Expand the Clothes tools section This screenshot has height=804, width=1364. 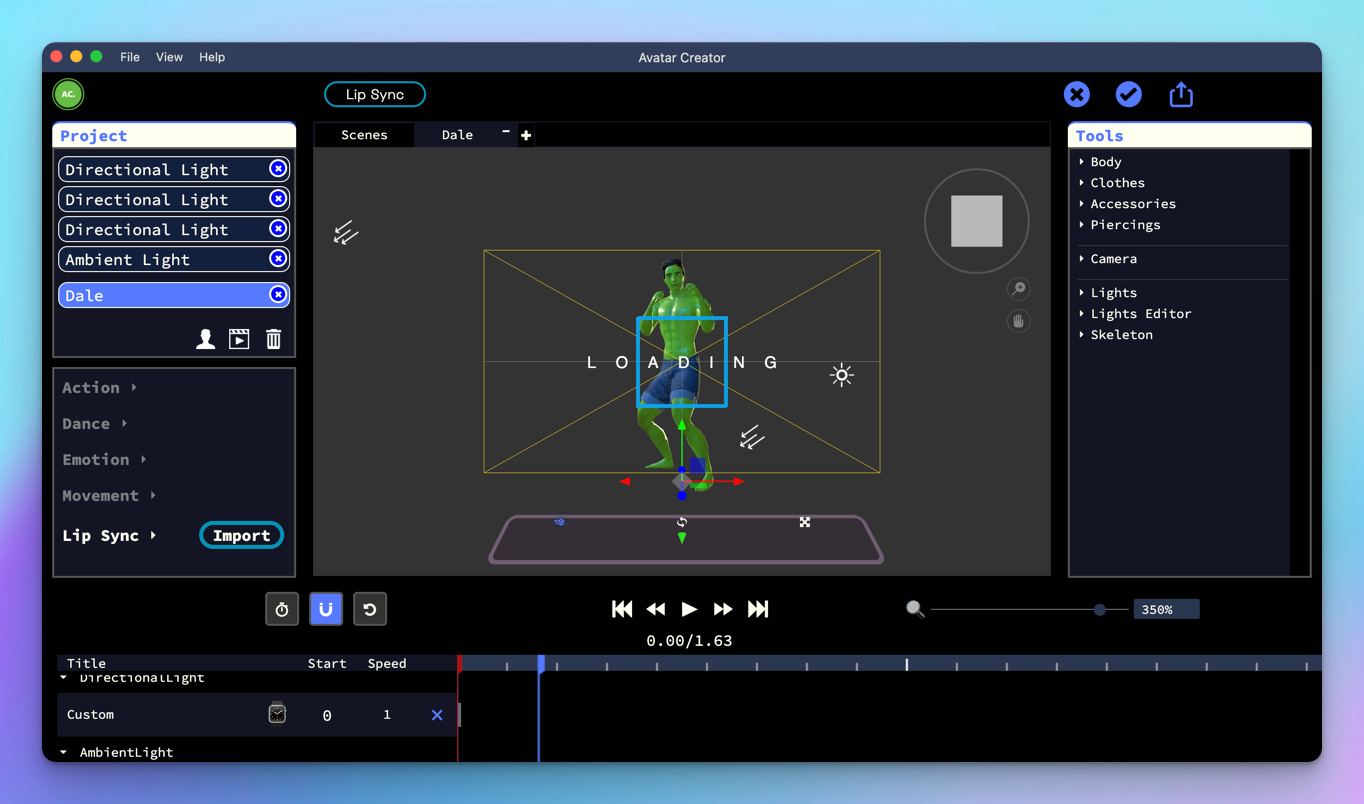[x=1112, y=182]
